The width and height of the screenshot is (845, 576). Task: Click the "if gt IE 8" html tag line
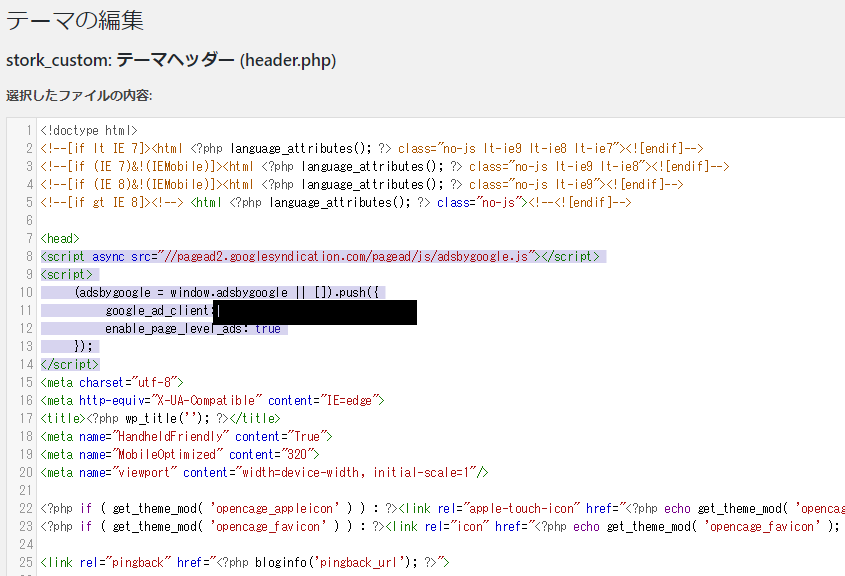click(x=336, y=203)
